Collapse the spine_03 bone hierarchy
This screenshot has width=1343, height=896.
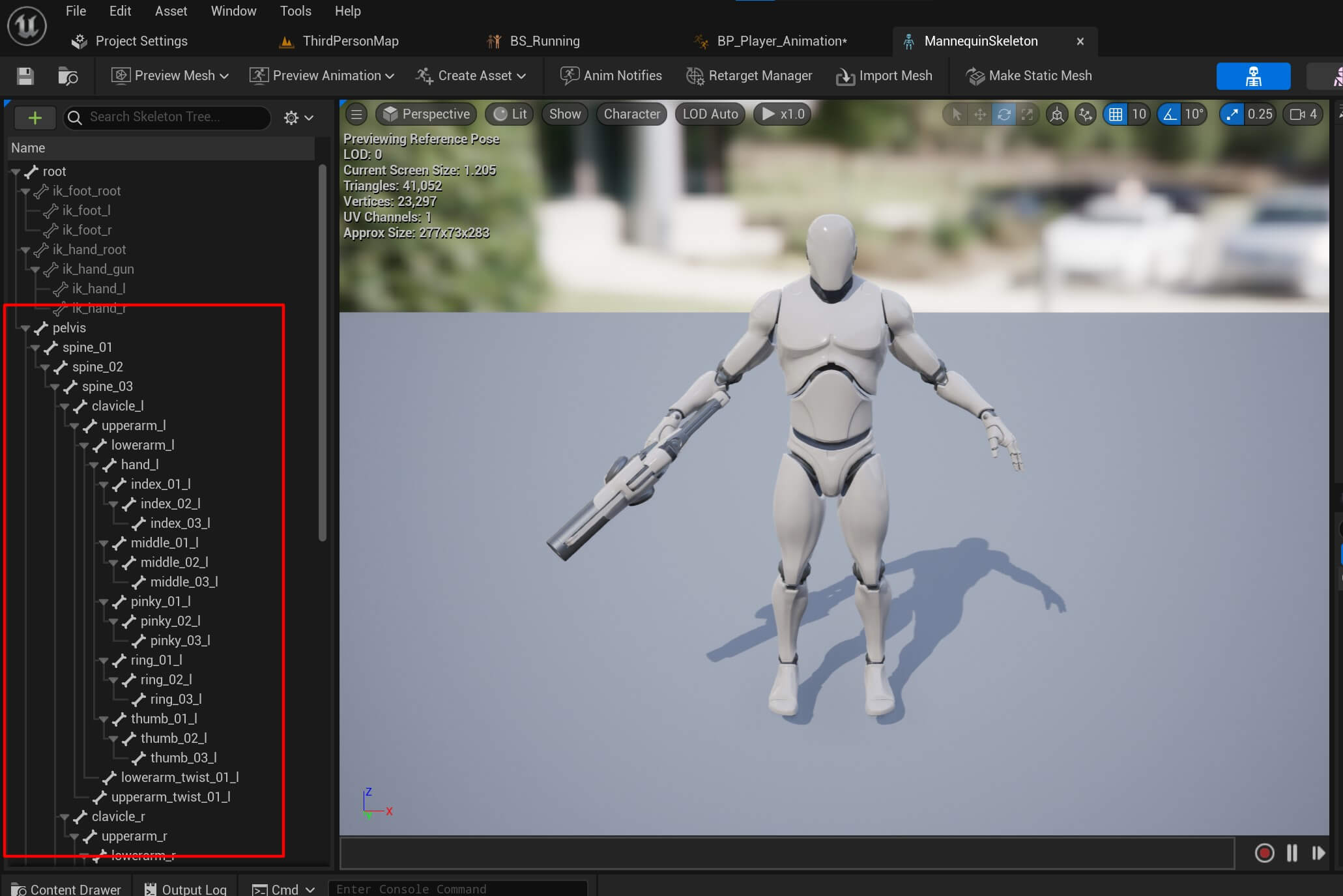coord(58,386)
